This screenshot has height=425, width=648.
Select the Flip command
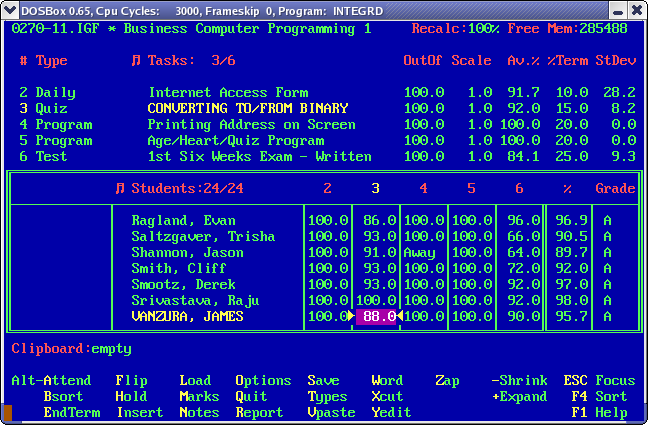coord(131,380)
